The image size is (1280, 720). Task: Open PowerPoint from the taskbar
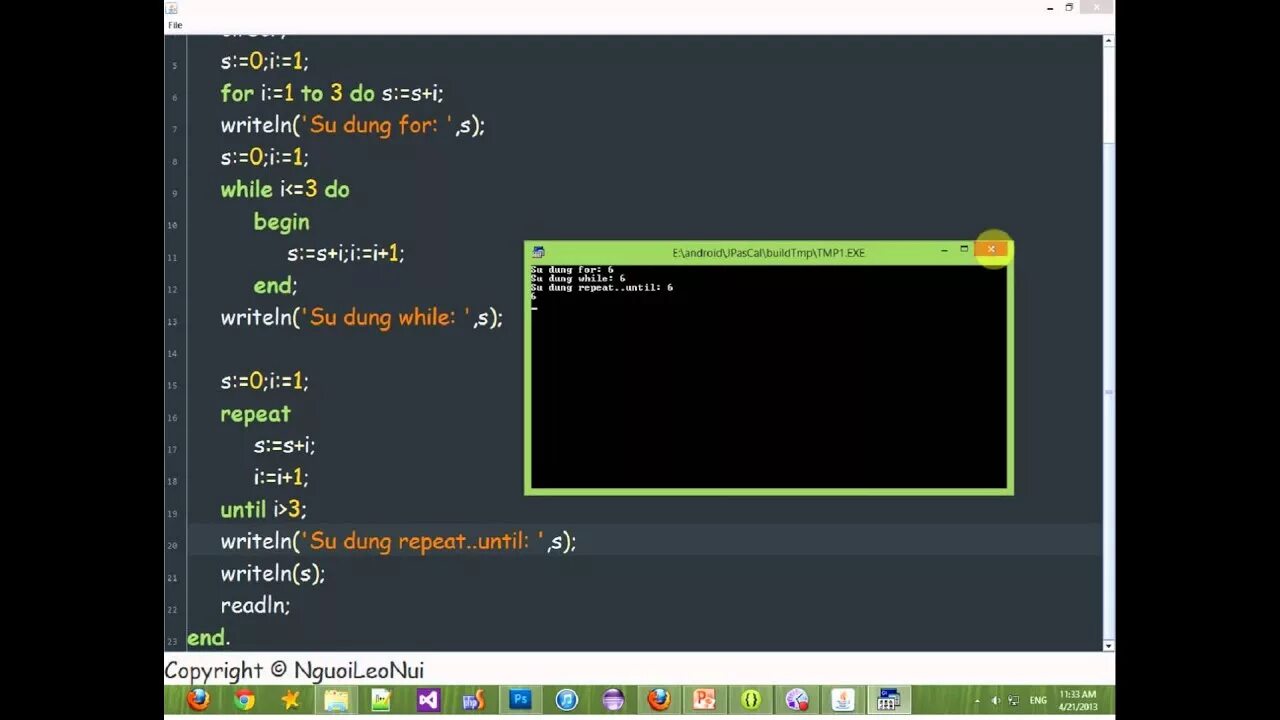705,700
